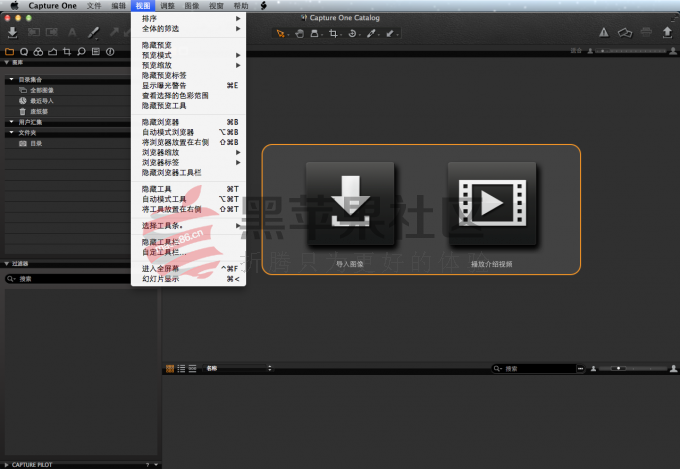Collapse the 用户汇集 user collections group
680x469 pixels.
point(11,122)
